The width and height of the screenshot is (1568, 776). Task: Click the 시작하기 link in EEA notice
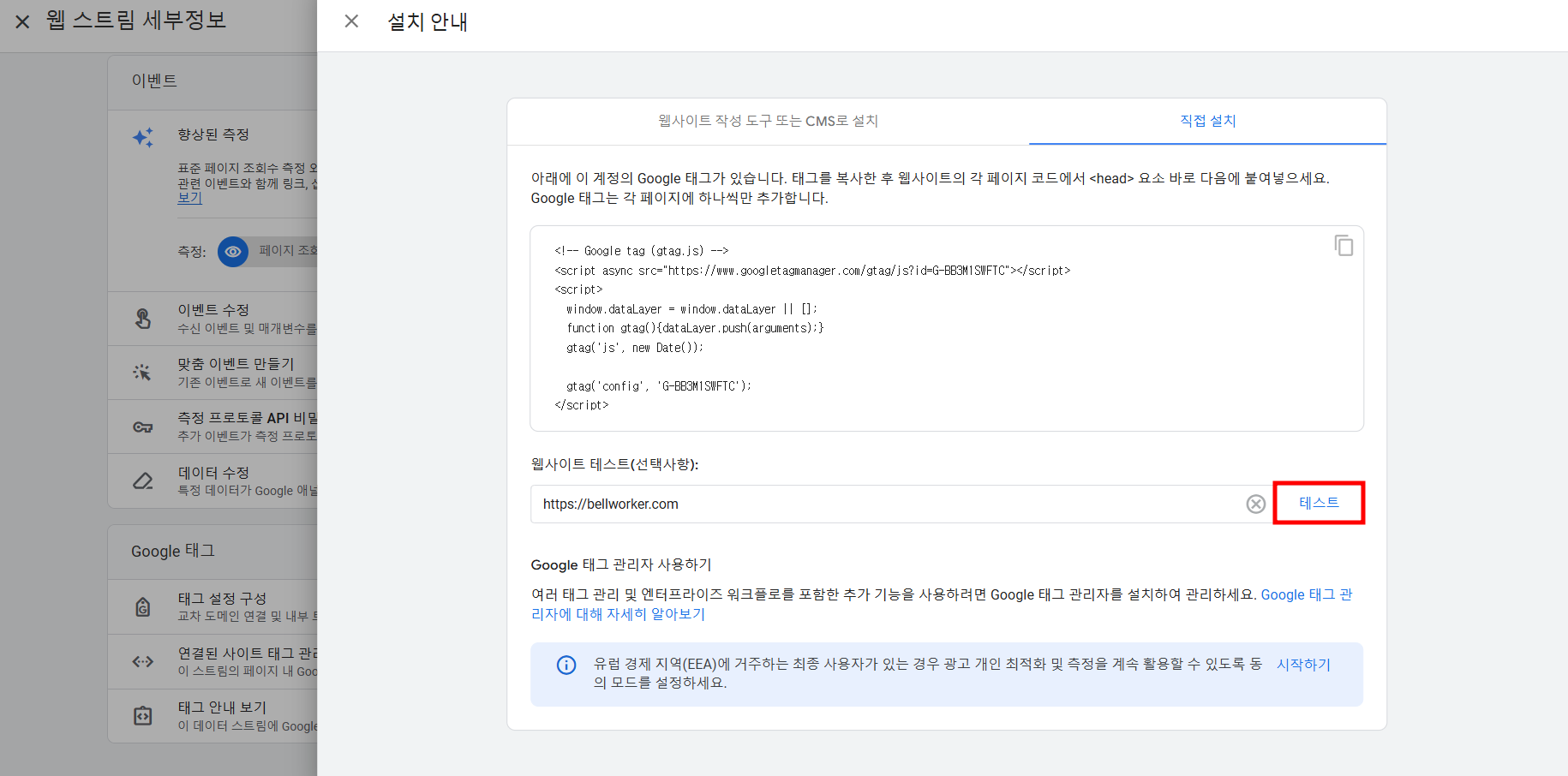pyautogui.click(x=1303, y=664)
